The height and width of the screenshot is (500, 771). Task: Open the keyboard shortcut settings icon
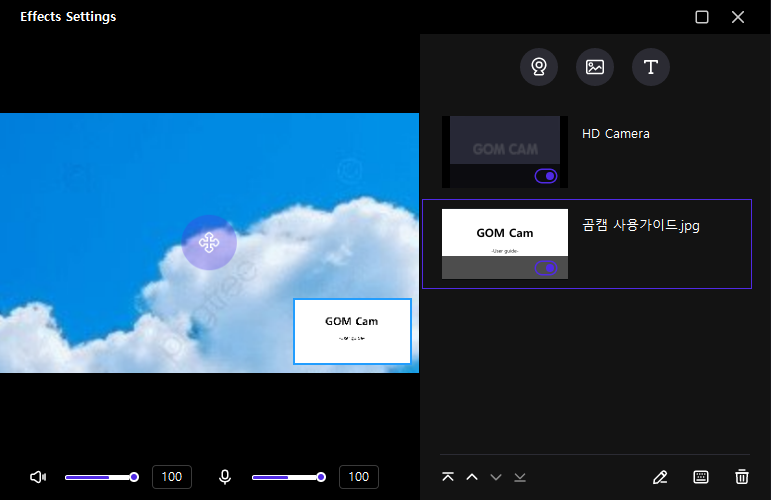[x=701, y=477]
